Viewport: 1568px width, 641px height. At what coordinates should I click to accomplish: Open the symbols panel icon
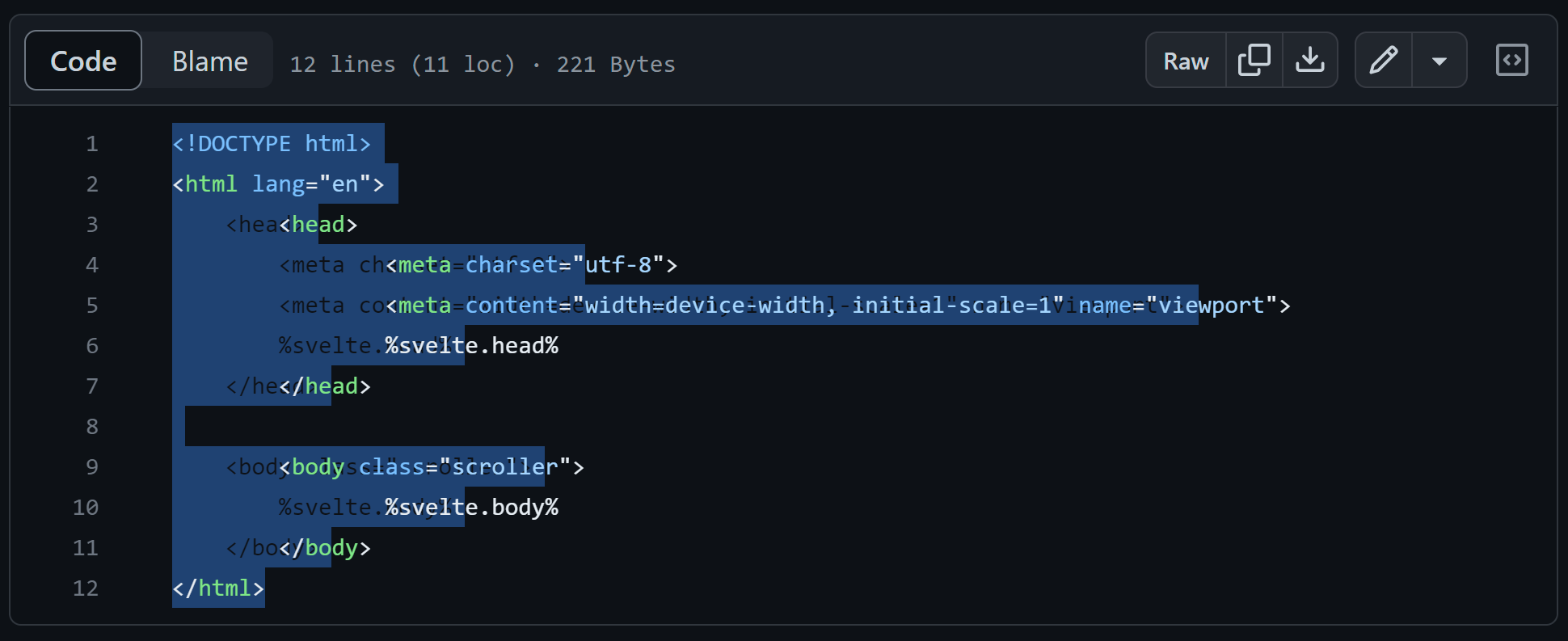pyautogui.click(x=1512, y=59)
